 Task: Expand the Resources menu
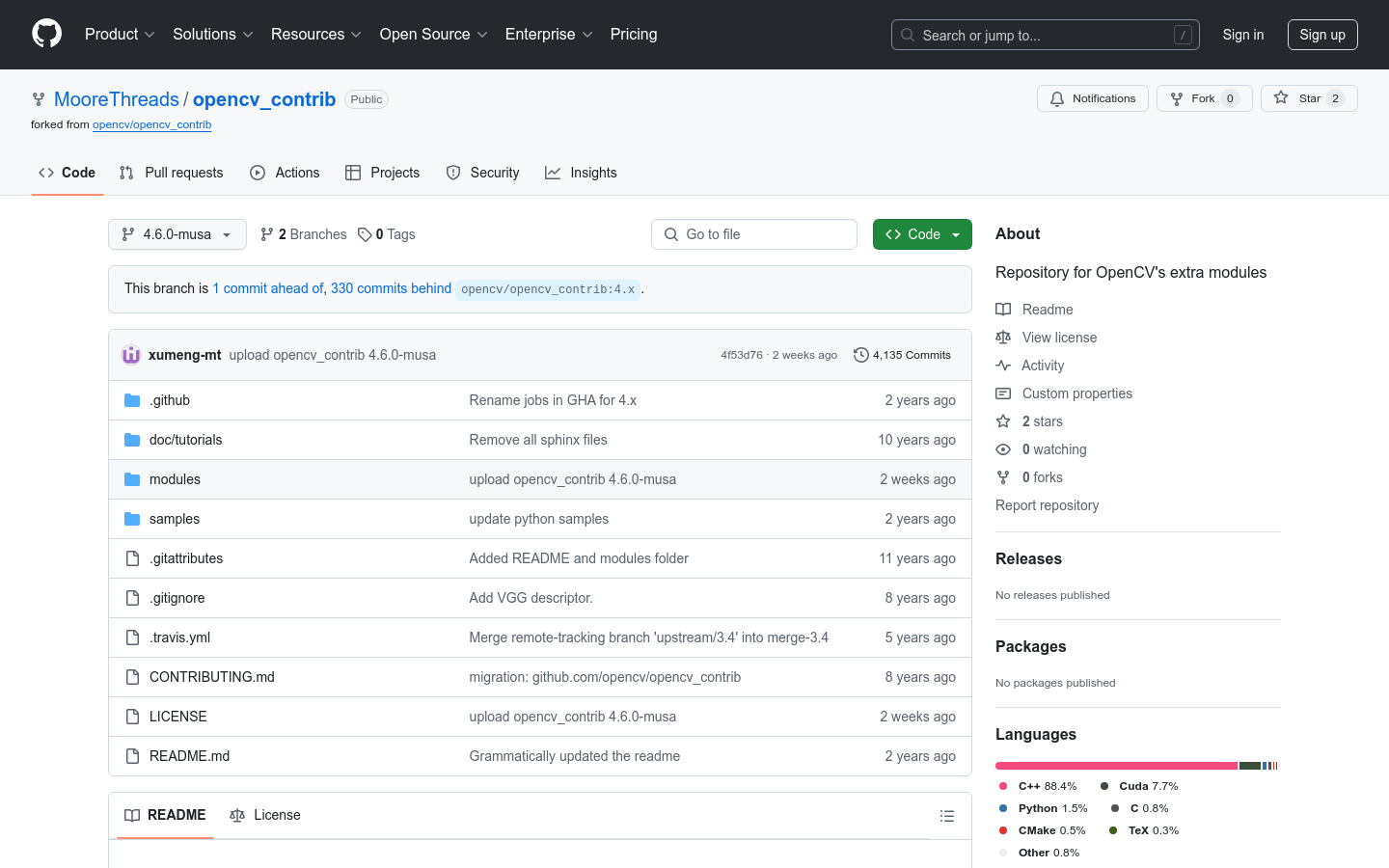316,34
